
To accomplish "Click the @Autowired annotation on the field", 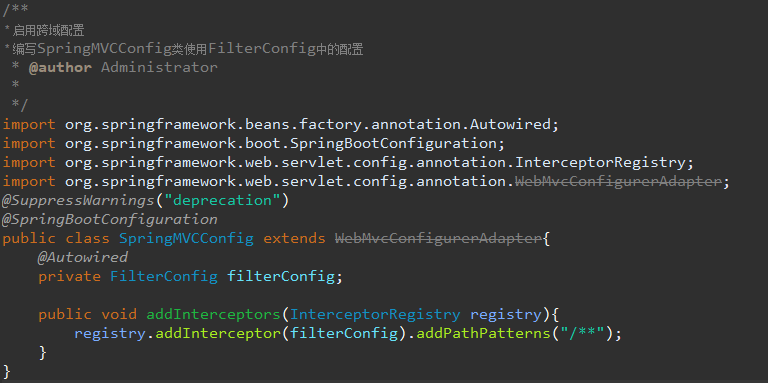I will (x=83, y=258).
